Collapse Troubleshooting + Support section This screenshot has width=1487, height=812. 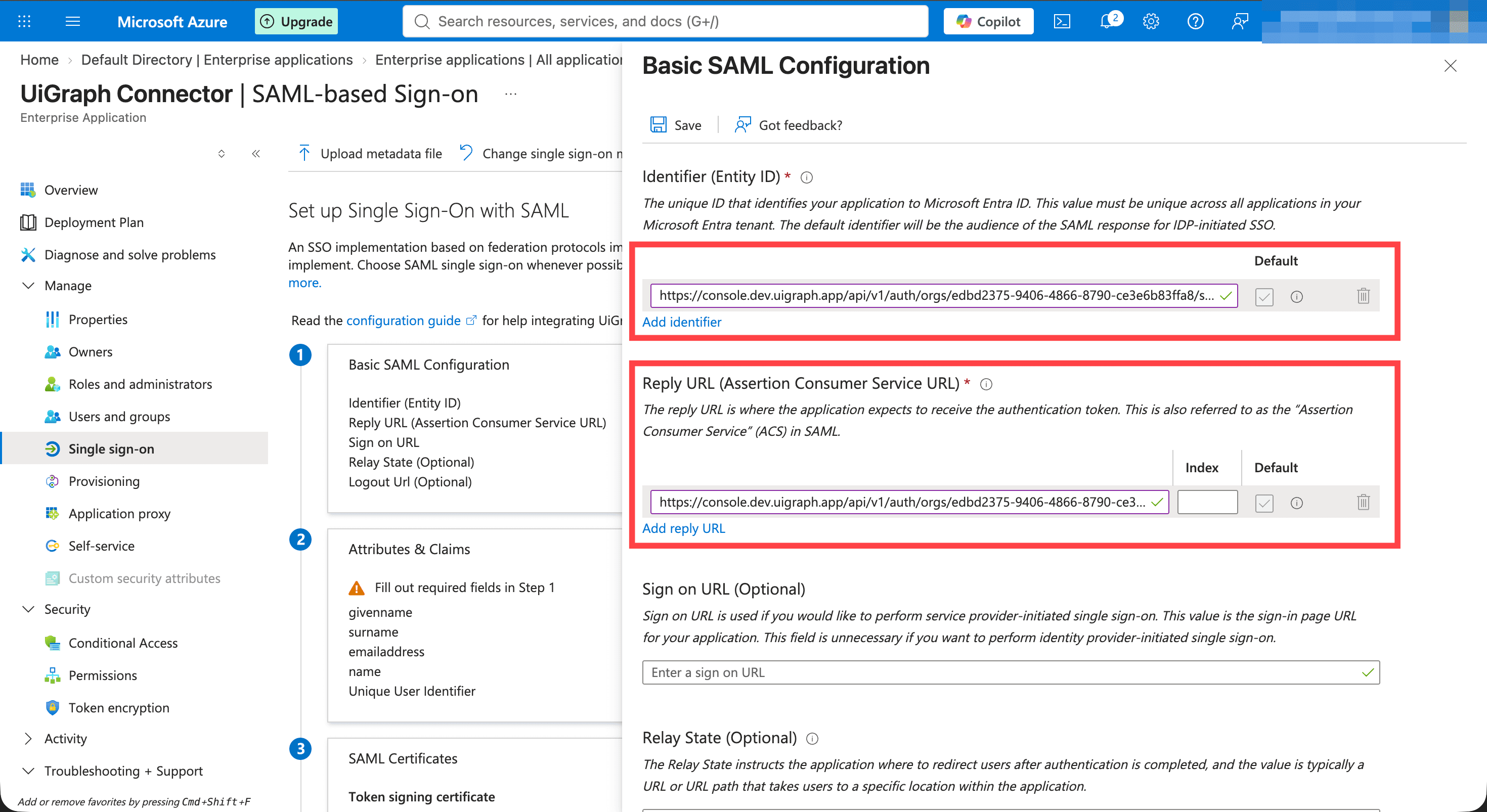28,771
